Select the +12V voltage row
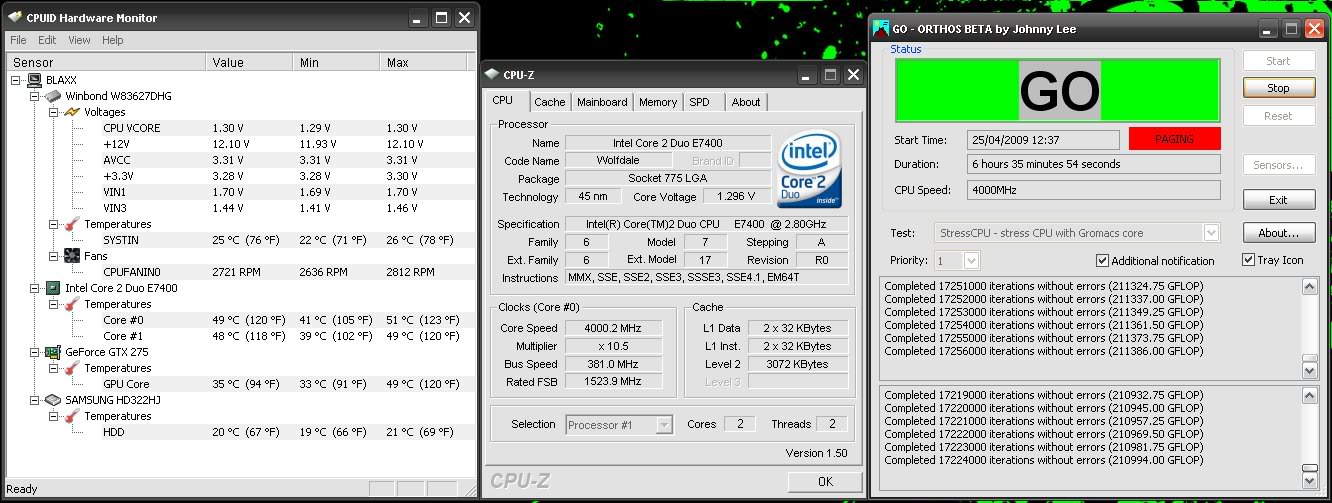Image resolution: width=1332 pixels, height=503 pixels. (x=238, y=144)
